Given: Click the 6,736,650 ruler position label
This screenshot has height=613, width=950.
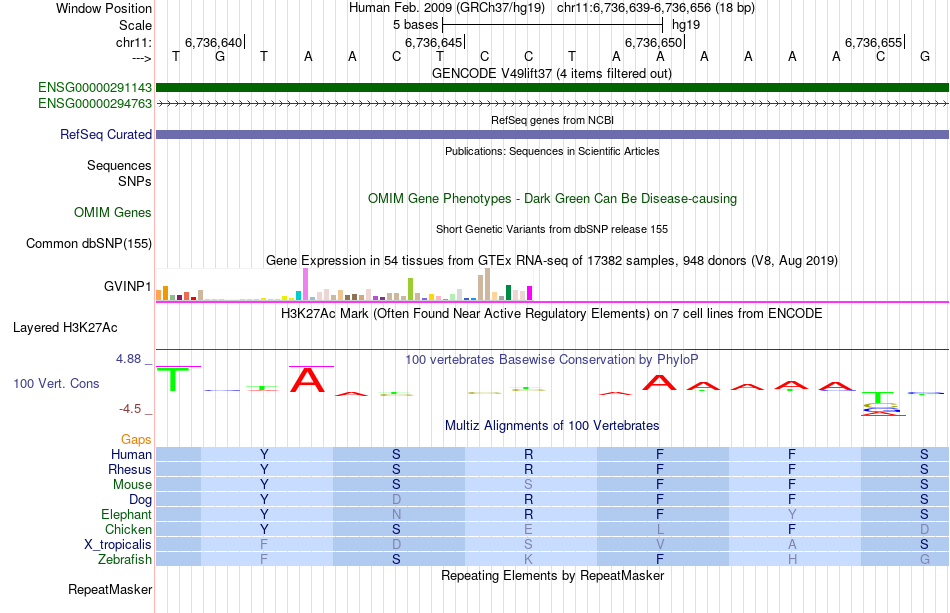Looking at the screenshot, I should (x=653, y=42).
